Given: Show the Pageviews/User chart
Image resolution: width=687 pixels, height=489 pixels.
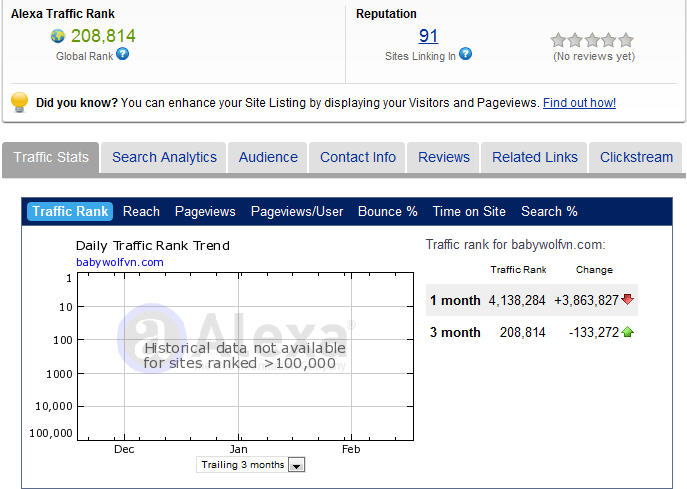Looking at the screenshot, I should [x=297, y=211].
